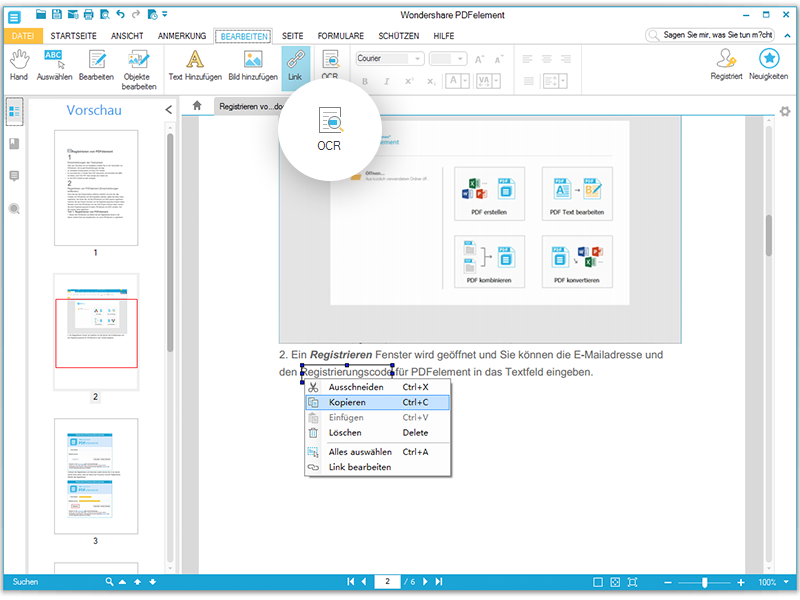Open the SCHÜTZEN ribbon tab
The image size is (800, 600).
[x=398, y=35]
